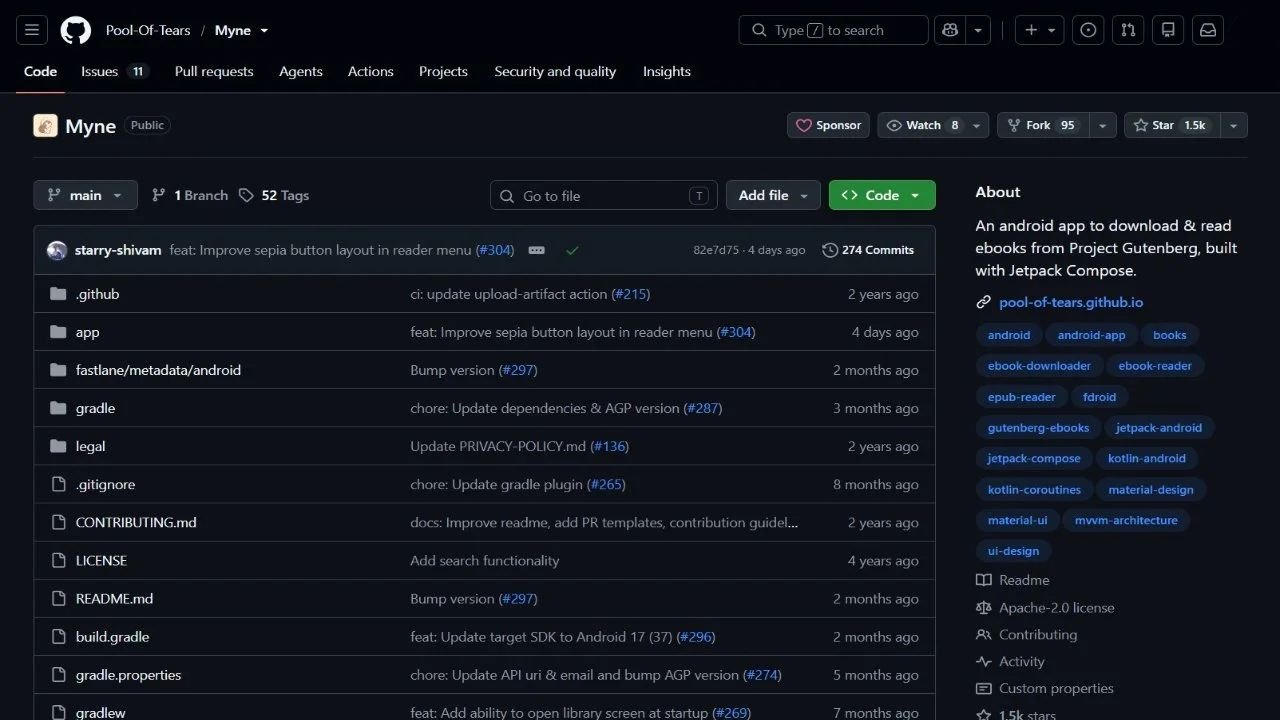Select the jetpack-compose topic tag

(1034, 458)
